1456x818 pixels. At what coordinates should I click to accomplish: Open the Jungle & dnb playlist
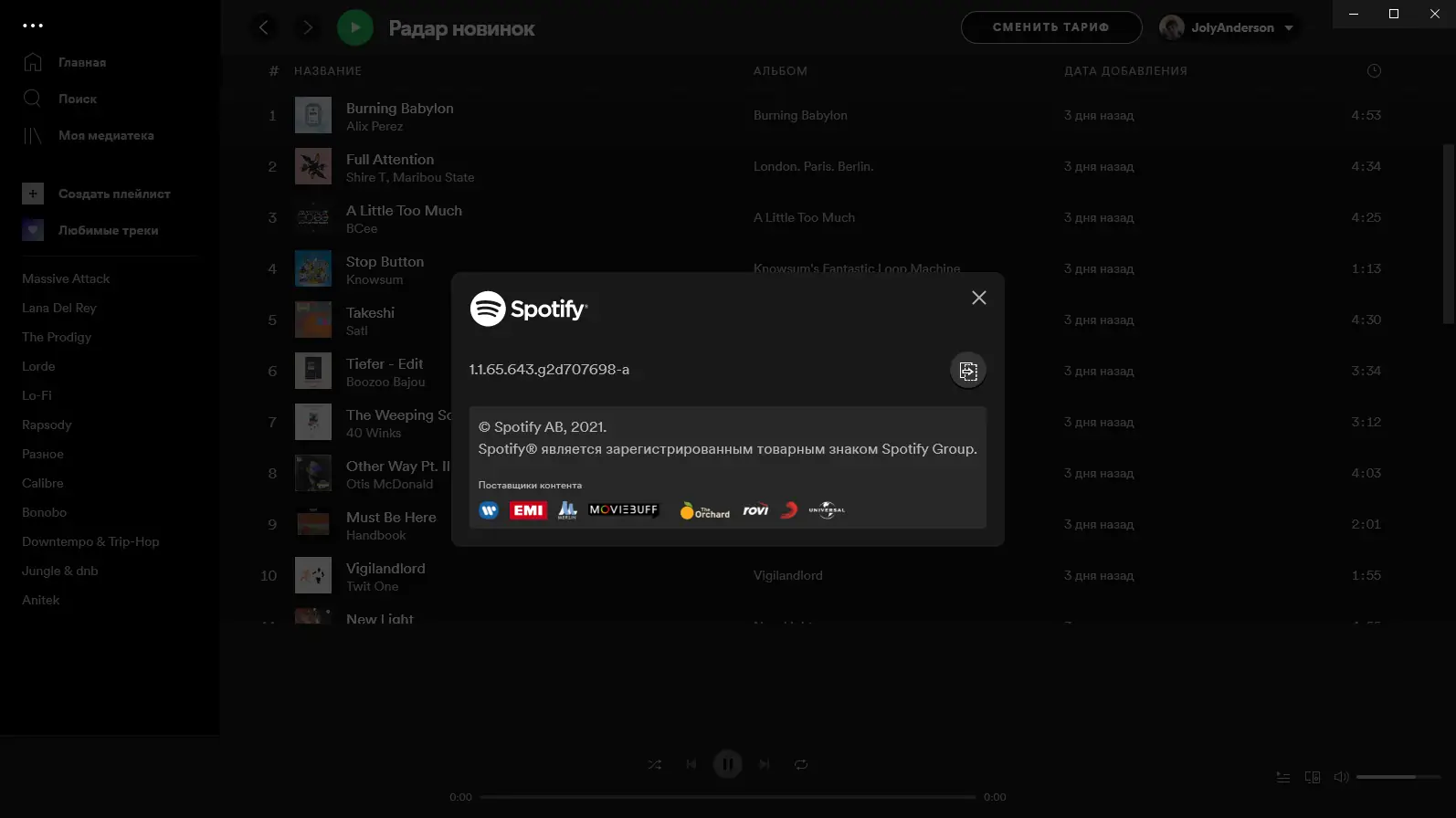tap(60, 571)
